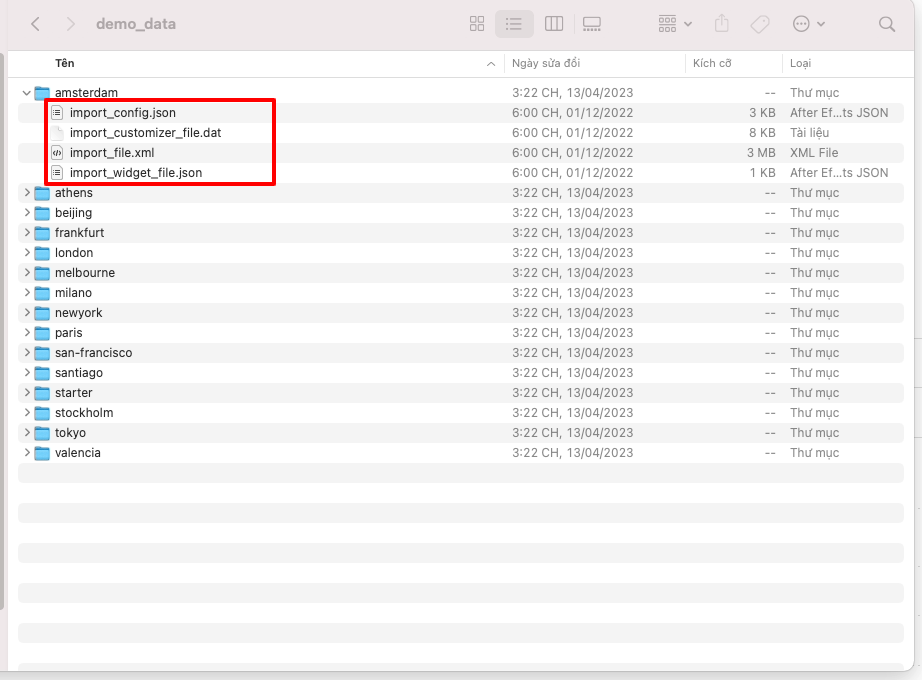Expand the paris folder
The image size is (922, 680).
[x=26, y=333]
